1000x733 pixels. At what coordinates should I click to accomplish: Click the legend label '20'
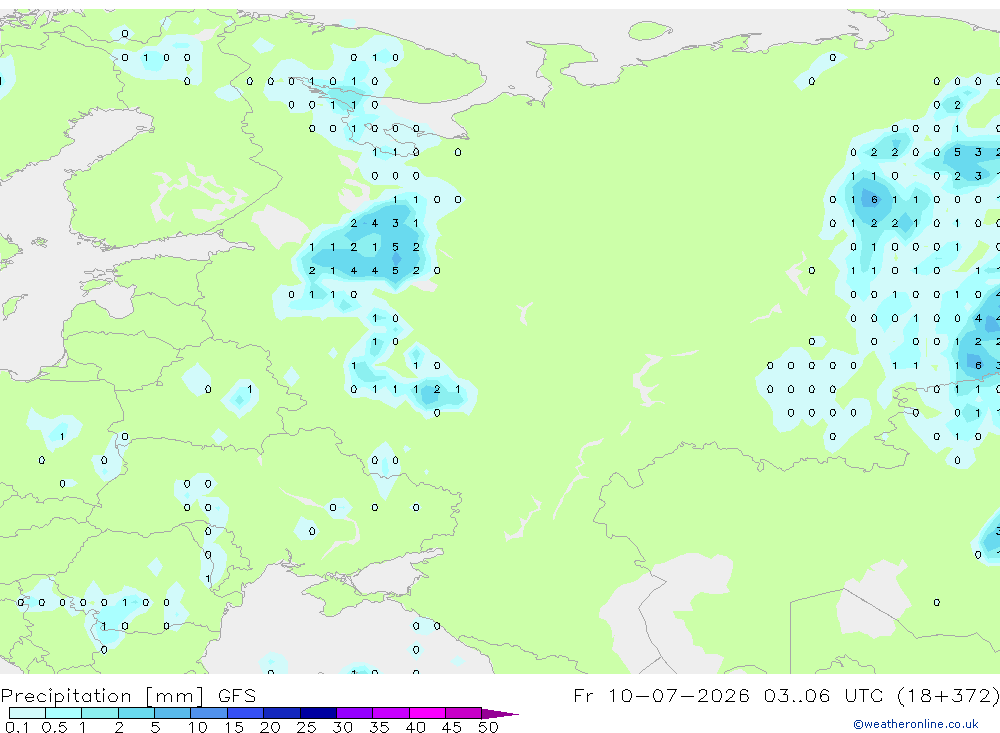click(270, 727)
